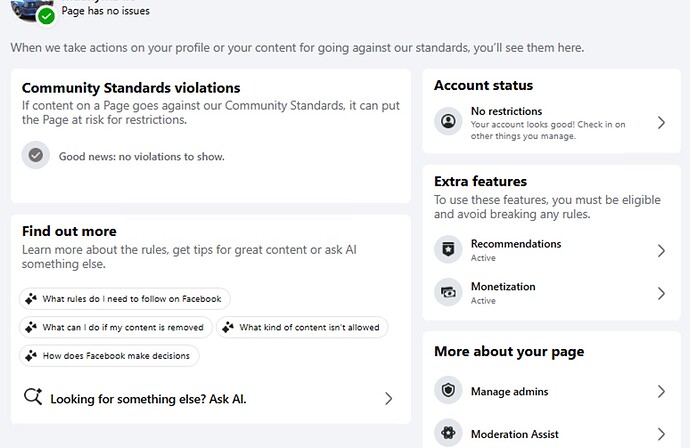Select 'What rules do I need to follow on Facebook' chip
This screenshot has height=448, width=690.
pos(125,299)
